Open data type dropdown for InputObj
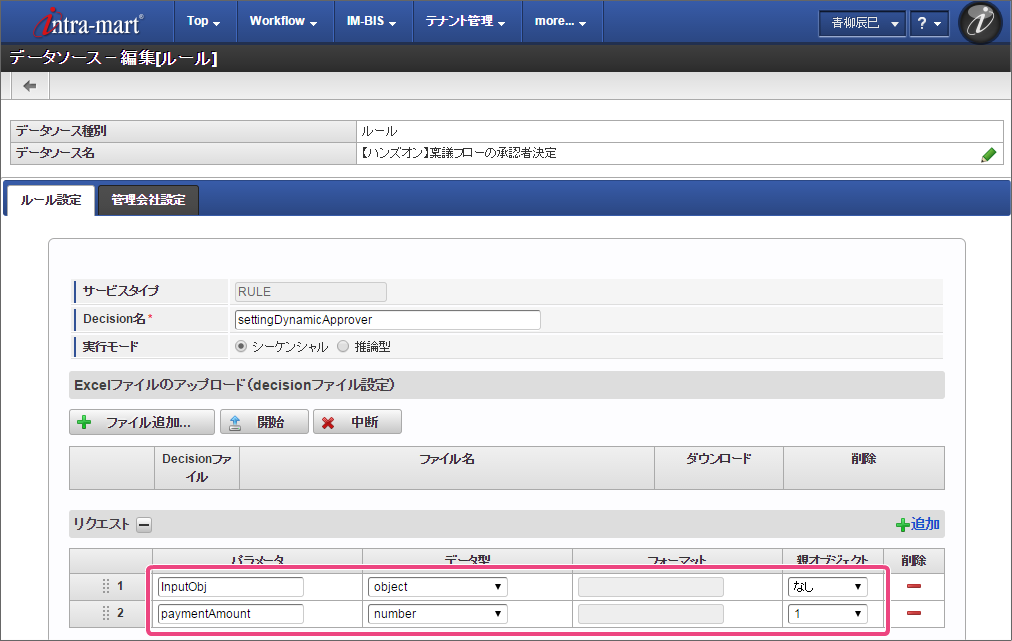 438,587
